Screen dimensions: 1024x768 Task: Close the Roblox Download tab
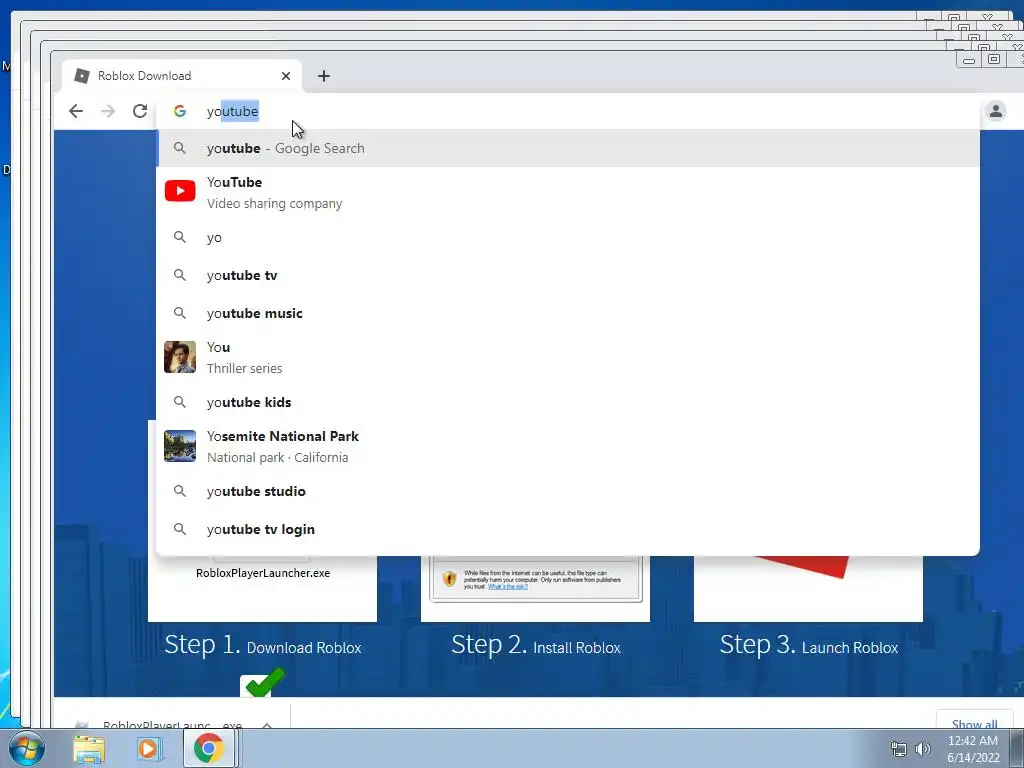[x=285, y=76]
